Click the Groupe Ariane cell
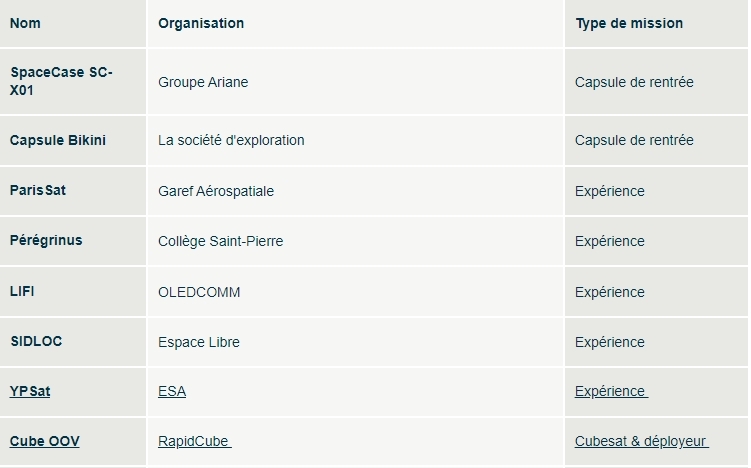This screenshot has width=751, height=468. point(203,82)
